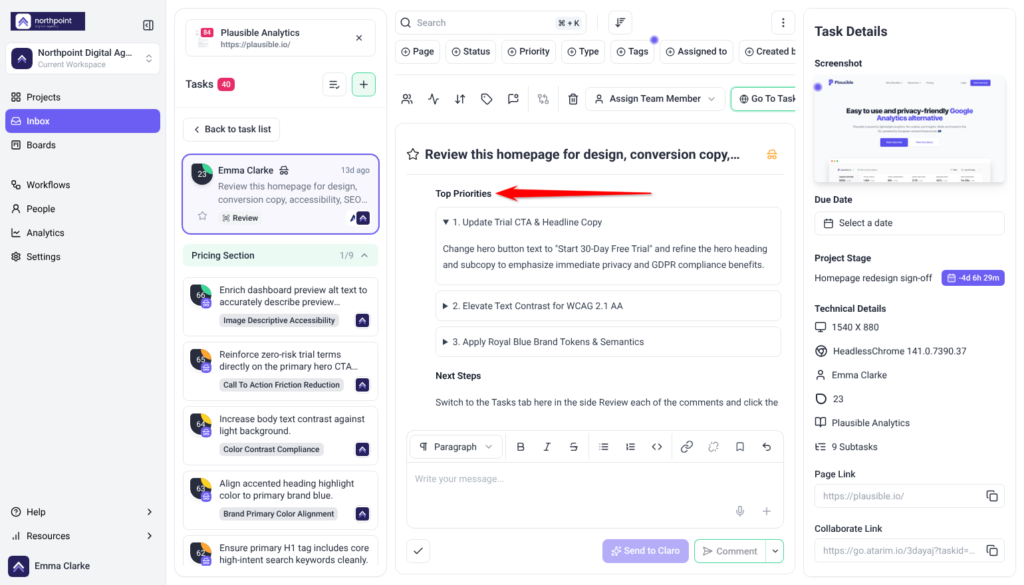
Task: Click the search field
Action: click(x=490, y=23)
